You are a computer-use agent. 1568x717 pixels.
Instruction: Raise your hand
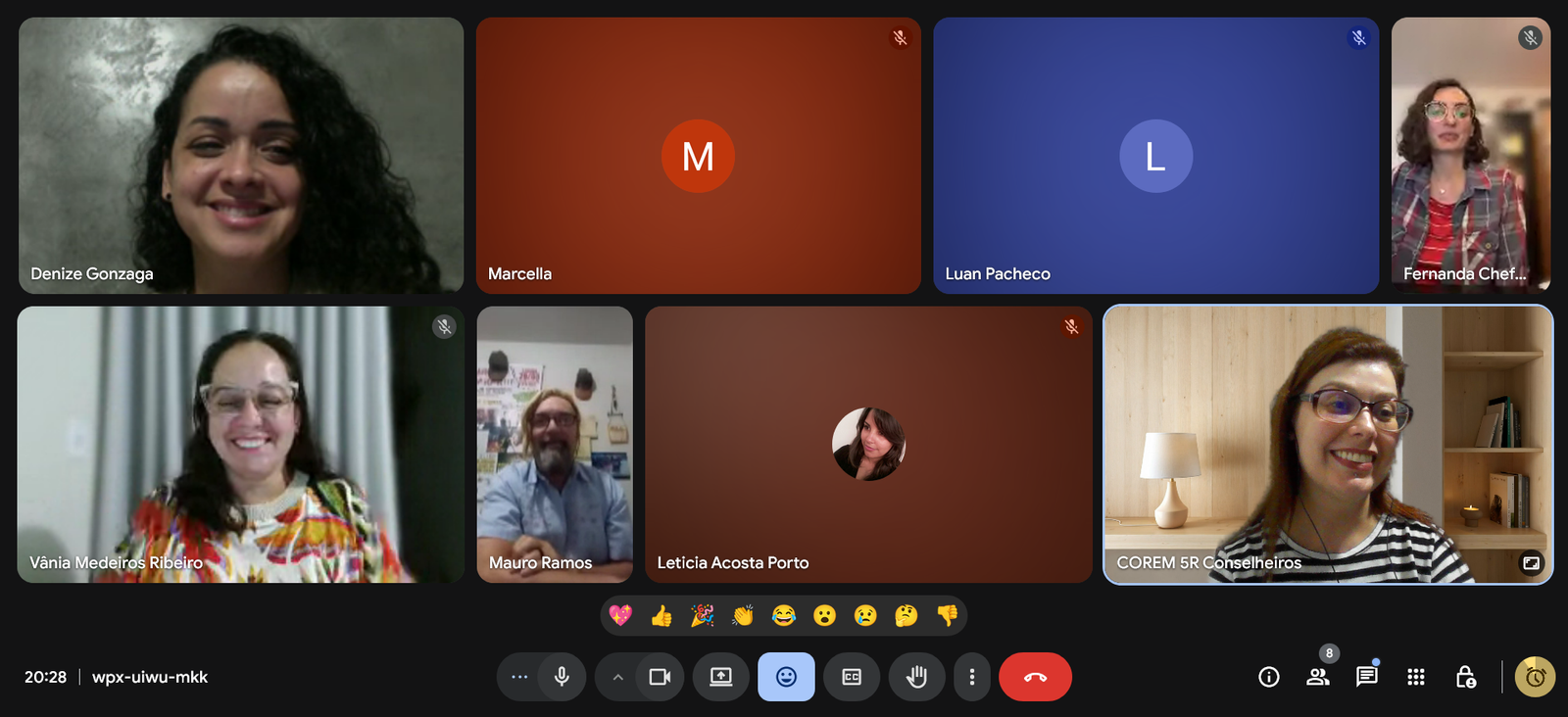pyautogui.click(x=916, y=677)
